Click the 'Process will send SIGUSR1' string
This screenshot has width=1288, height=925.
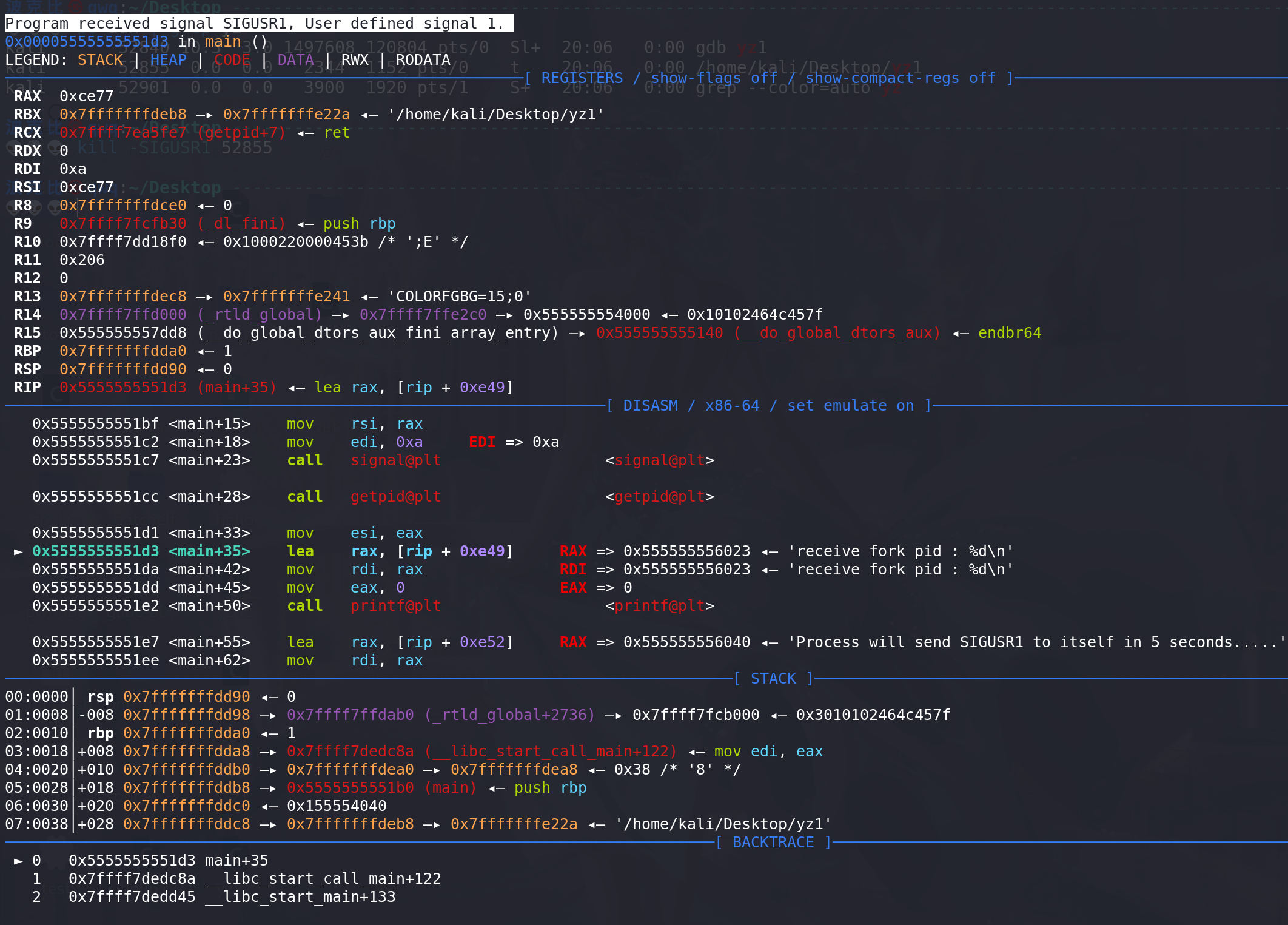pos(1037,642)
